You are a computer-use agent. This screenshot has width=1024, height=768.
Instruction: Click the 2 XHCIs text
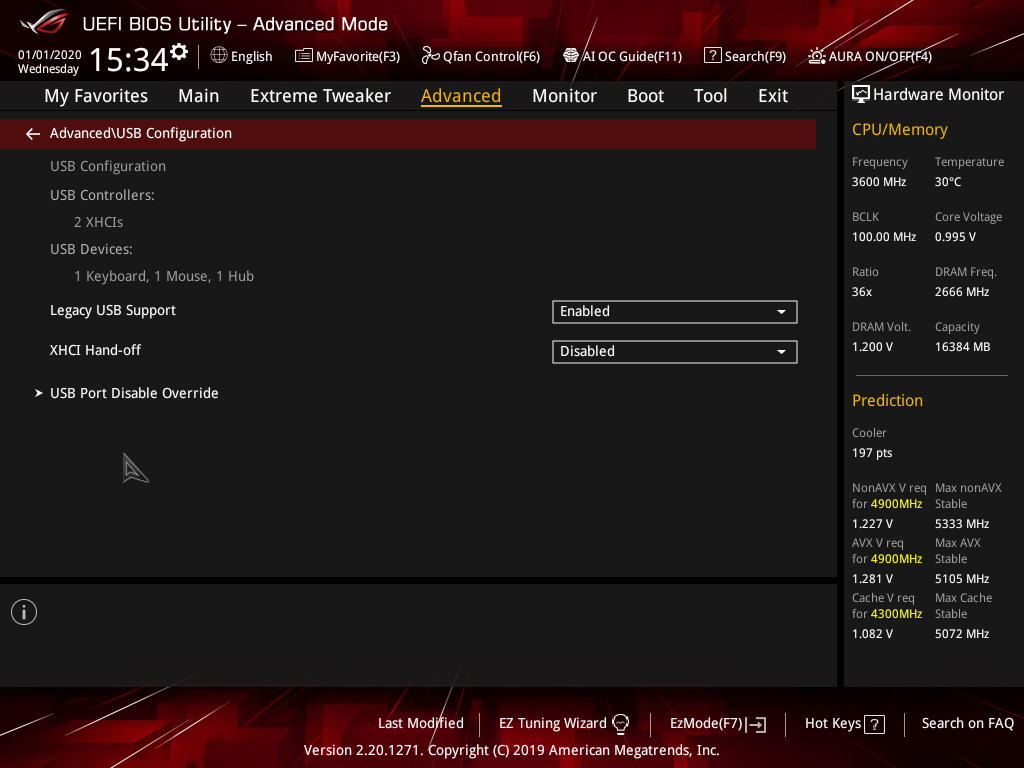(99, 222)
